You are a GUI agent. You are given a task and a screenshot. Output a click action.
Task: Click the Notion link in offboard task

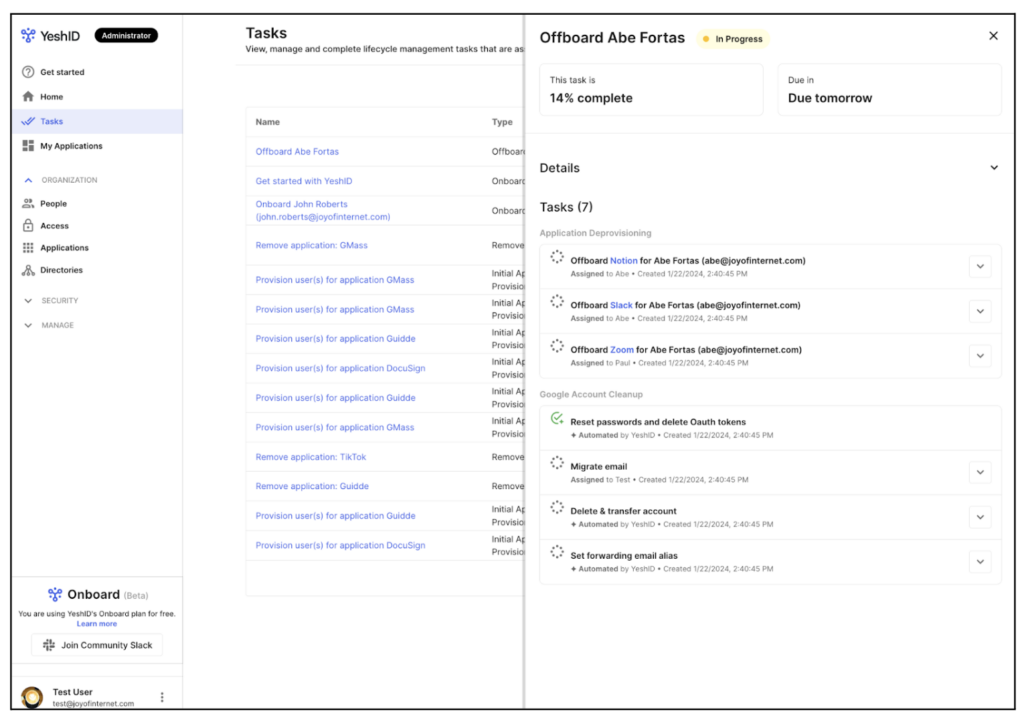(624, 261)
